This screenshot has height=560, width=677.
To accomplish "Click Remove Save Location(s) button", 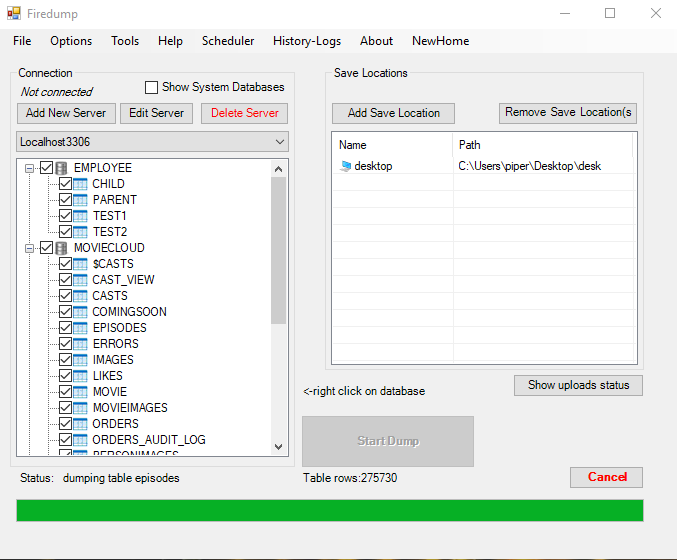I will [568, 113].
